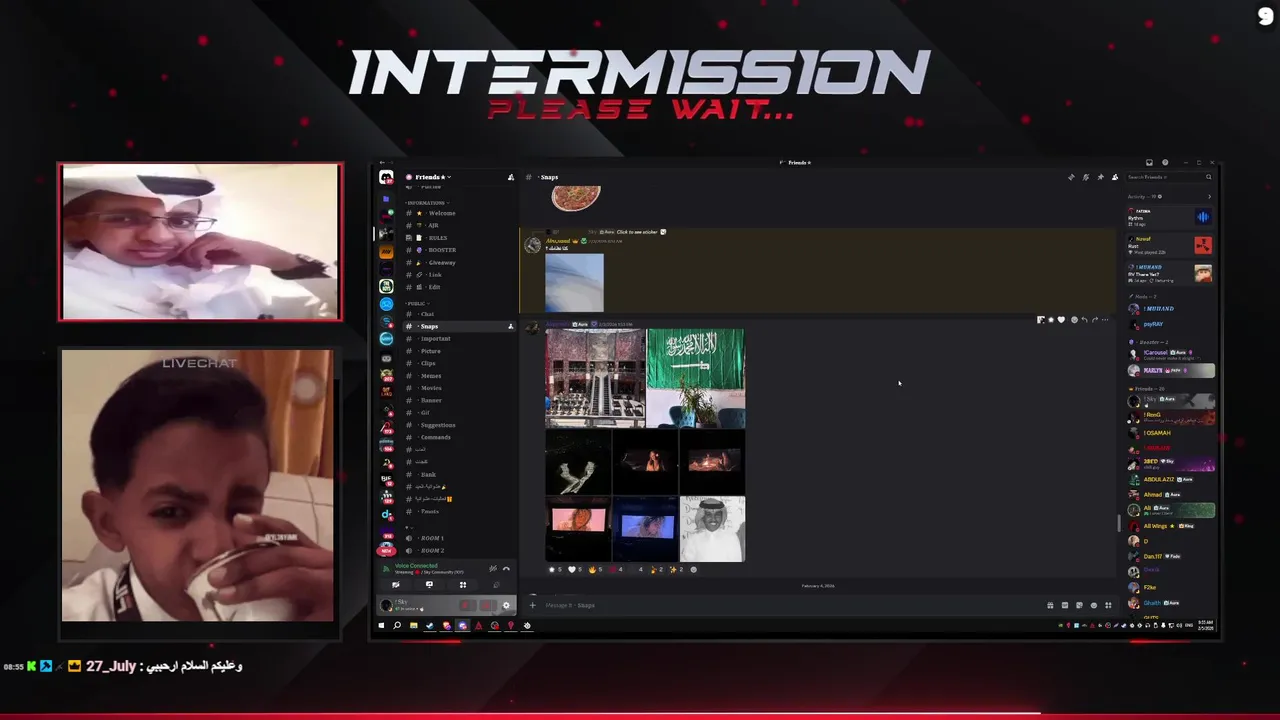Image resolution: width=1280 pixels, height=720 pixels.
Task: Open member Ghaith in member list
Action: coord(1170,603)
